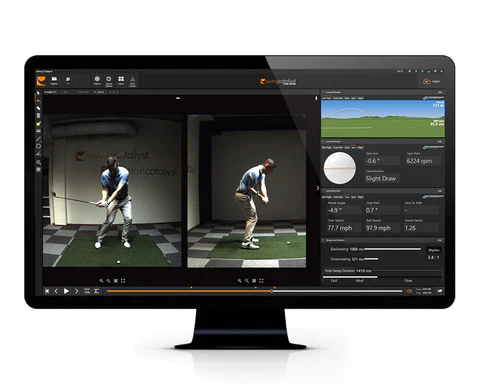This screenshot has height=384, width=480.
Task: Select the magnifier tool in left sidebar
Action: [39, 162]
